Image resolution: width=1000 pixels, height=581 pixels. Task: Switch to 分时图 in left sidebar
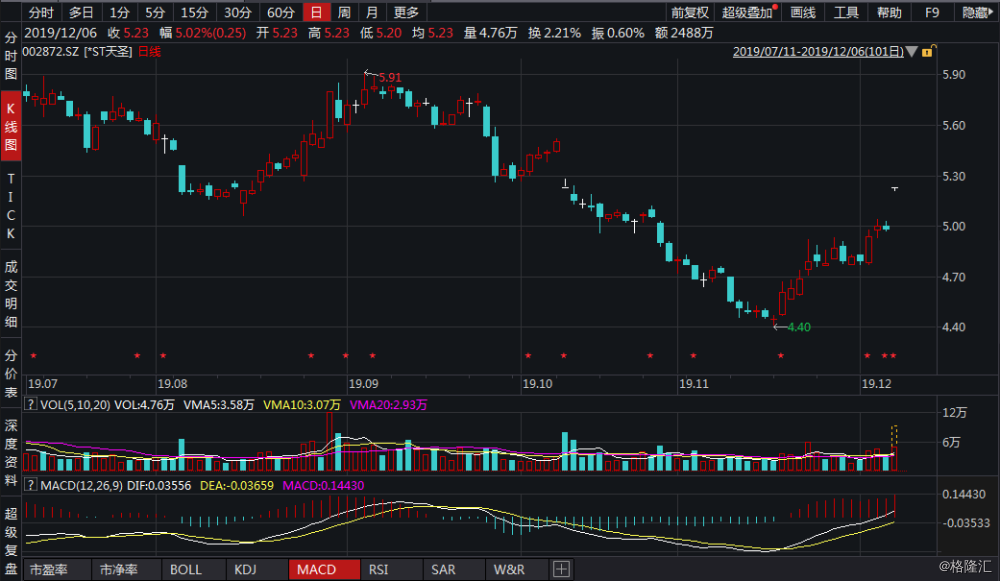click(x=11, y=56)
